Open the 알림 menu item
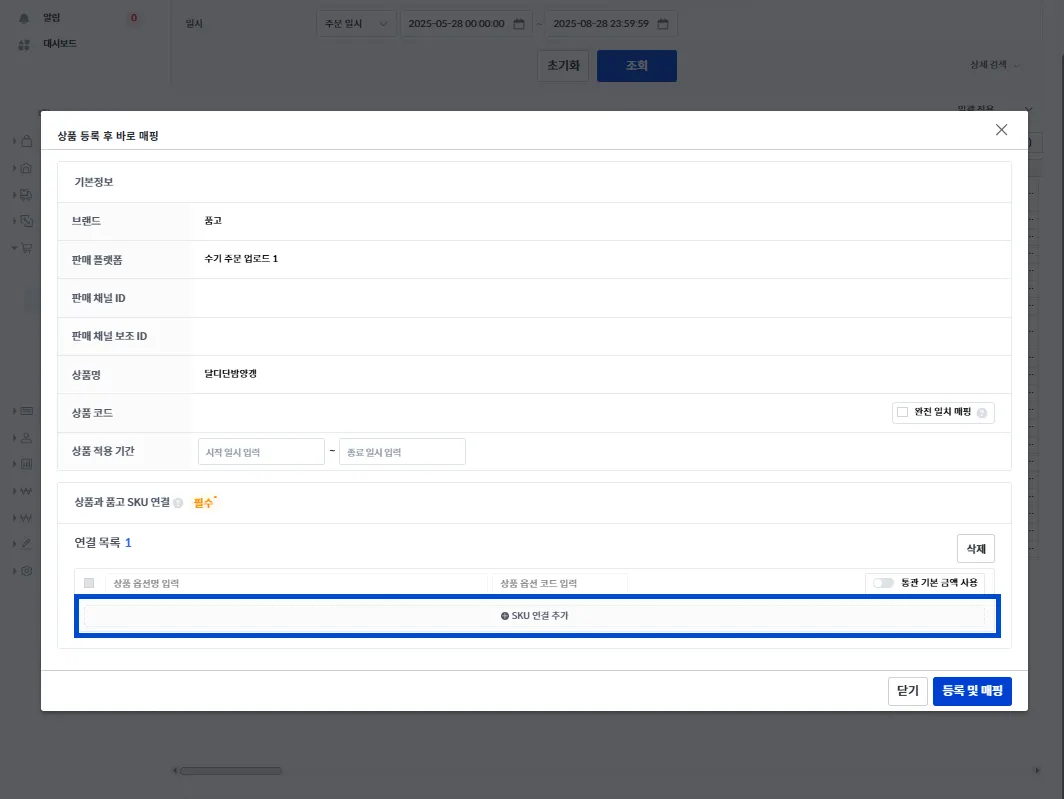1064x799 pixels. coord(52,18)
